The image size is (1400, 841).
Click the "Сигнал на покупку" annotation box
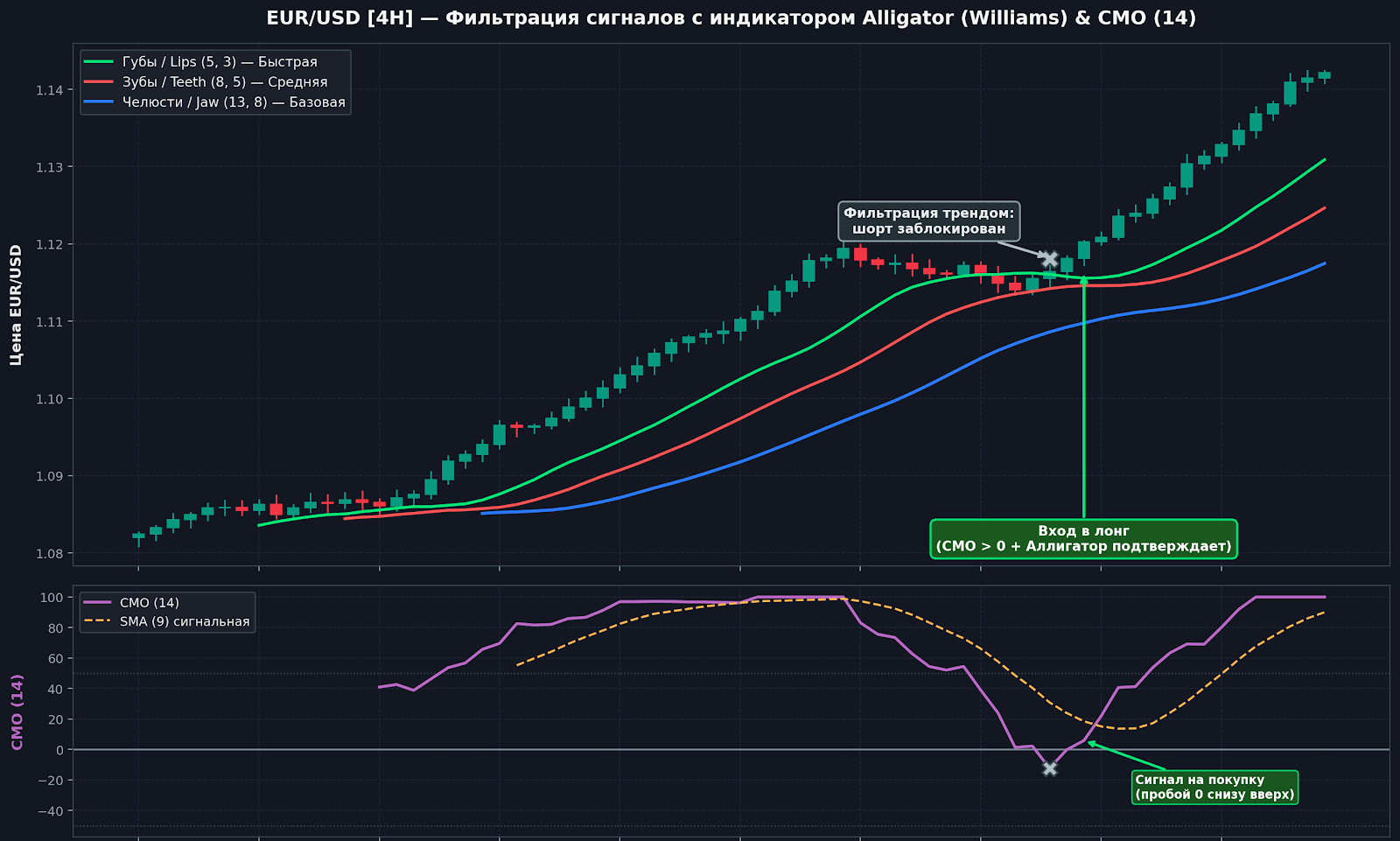[1214, 788]
